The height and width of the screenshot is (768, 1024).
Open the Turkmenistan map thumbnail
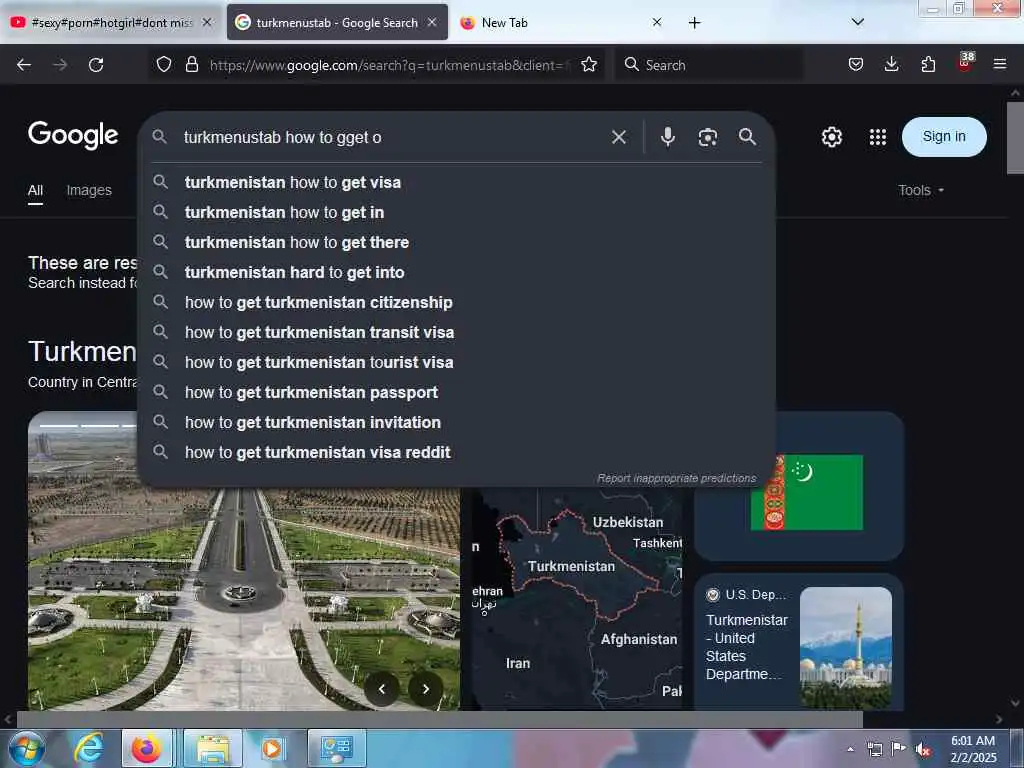(x=577, y=598)
